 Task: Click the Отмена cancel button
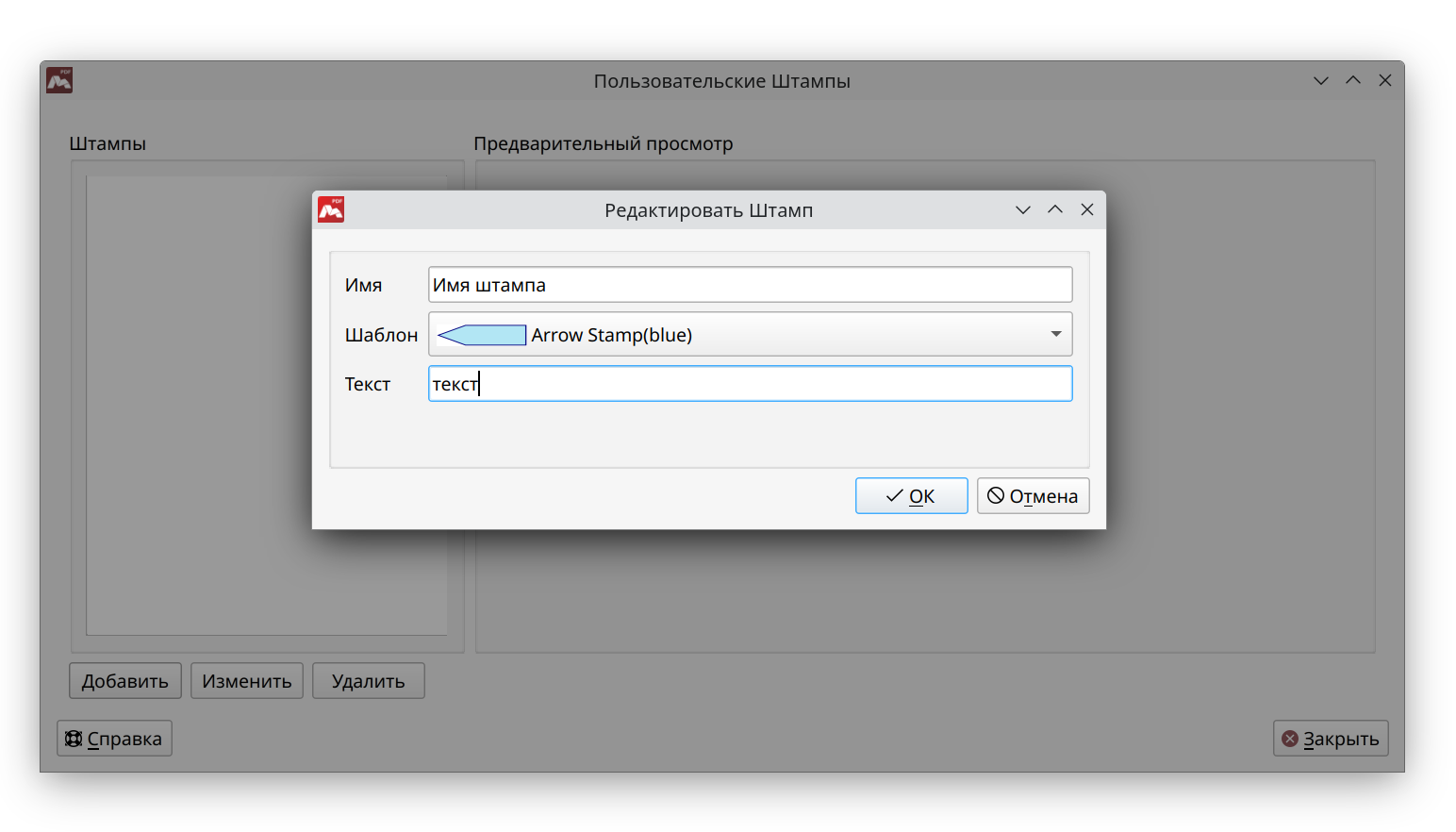click(1033, 496)
